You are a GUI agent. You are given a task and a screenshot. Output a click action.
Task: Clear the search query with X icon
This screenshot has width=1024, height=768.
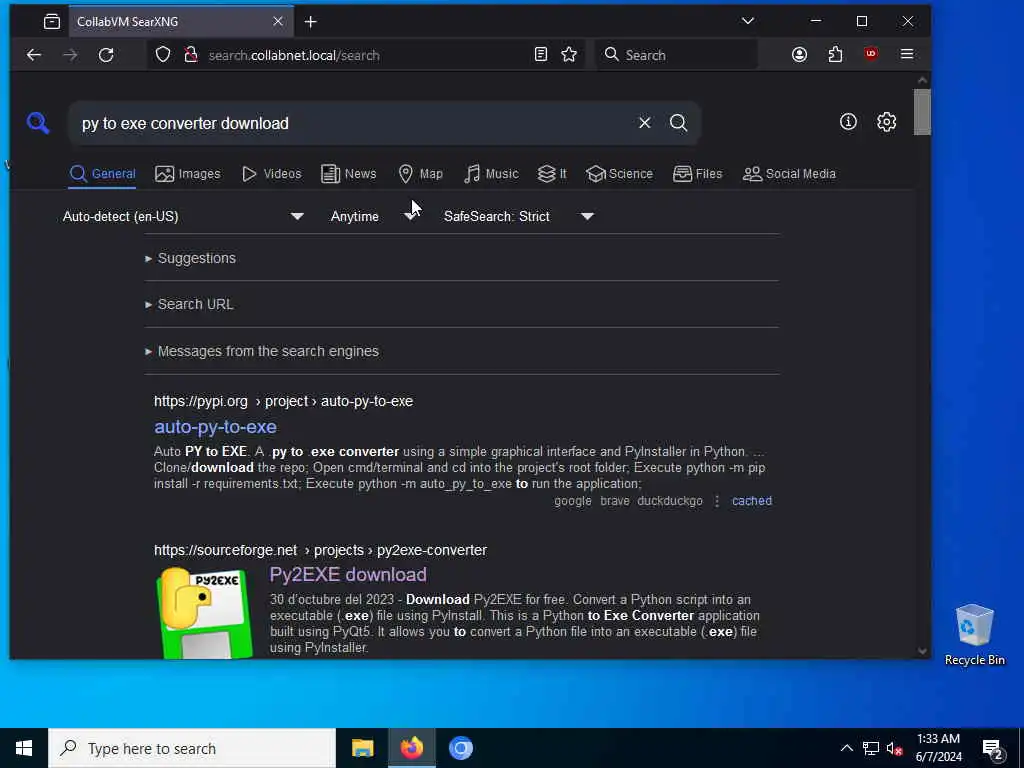coord(645,123)
